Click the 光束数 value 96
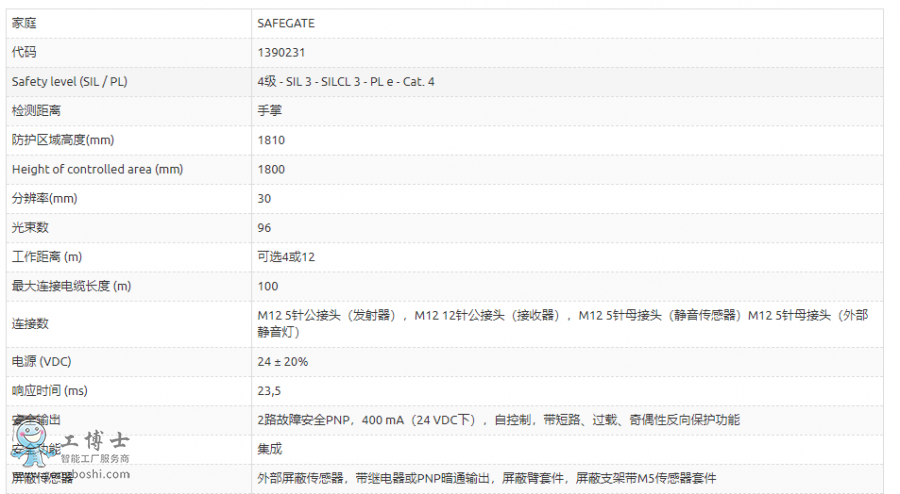900x494 pixels. 264,228
